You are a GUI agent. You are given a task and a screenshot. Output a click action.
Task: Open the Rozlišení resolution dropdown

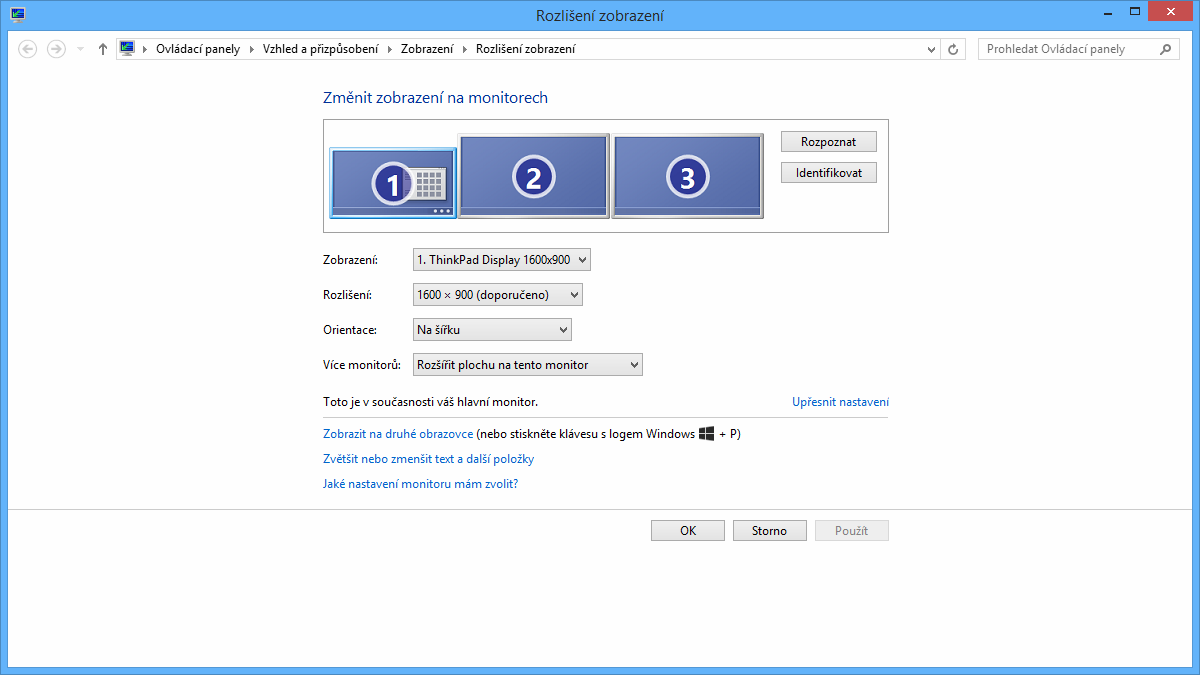497,295
